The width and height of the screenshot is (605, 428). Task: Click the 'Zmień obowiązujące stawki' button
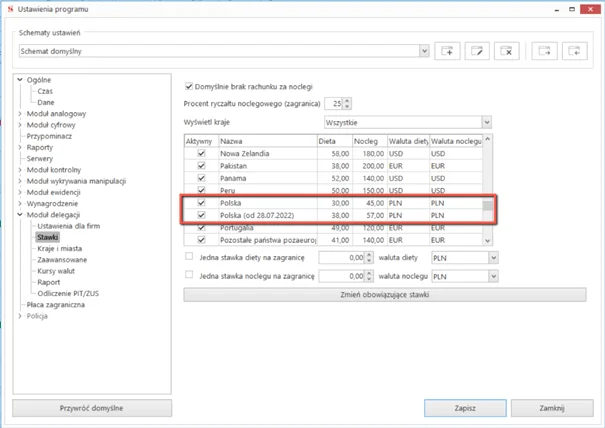pos(341,295)
